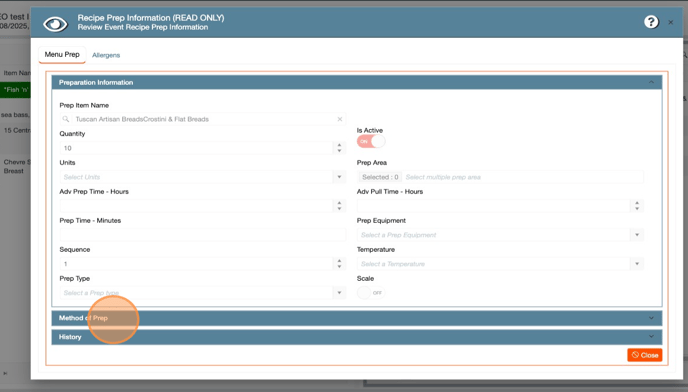
Task: Click the Adv Pull Time Hours stepper
Action: click(637, 206)
